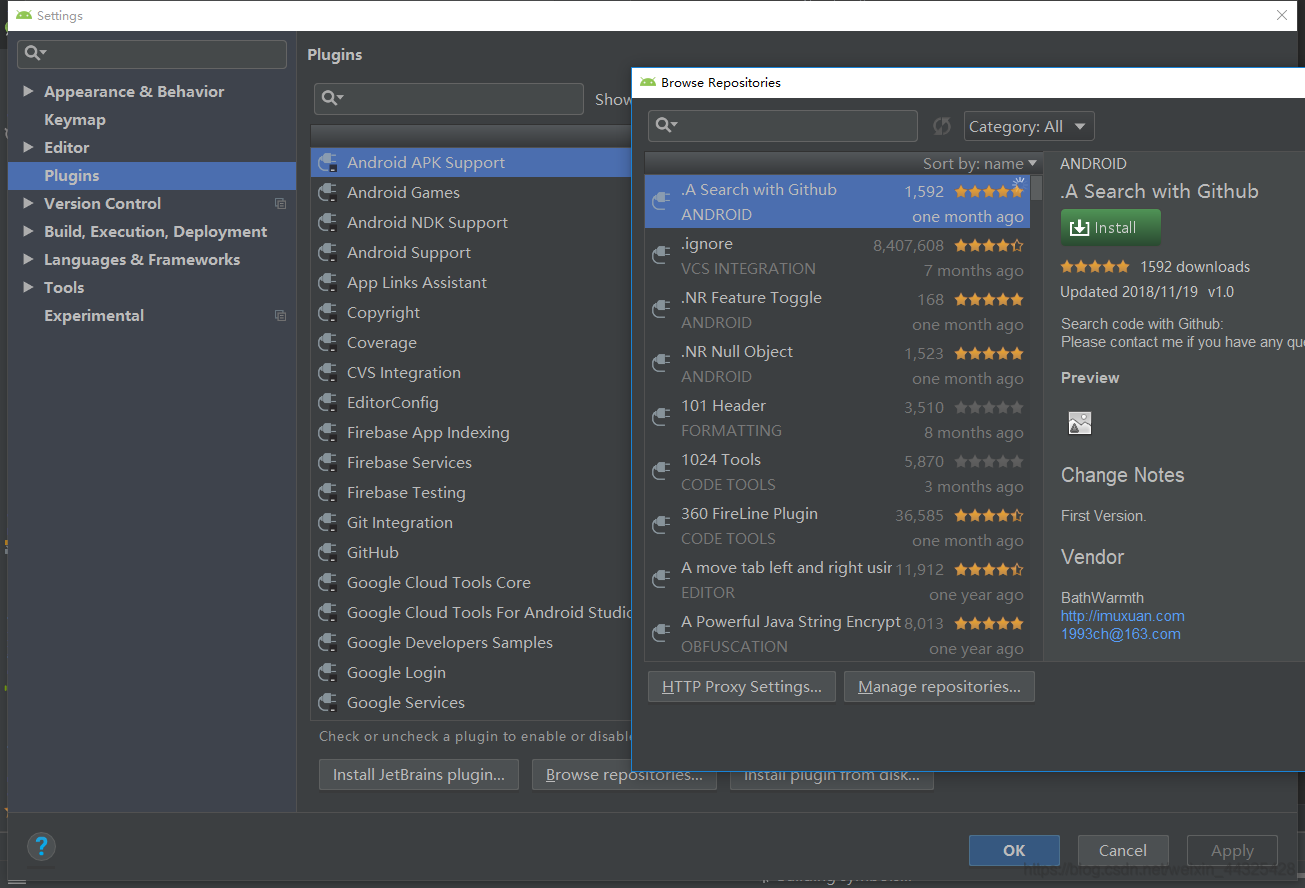The image size is (1305, 888).
Task: Click the project-level icon next to Experimental
Action: 280,315
